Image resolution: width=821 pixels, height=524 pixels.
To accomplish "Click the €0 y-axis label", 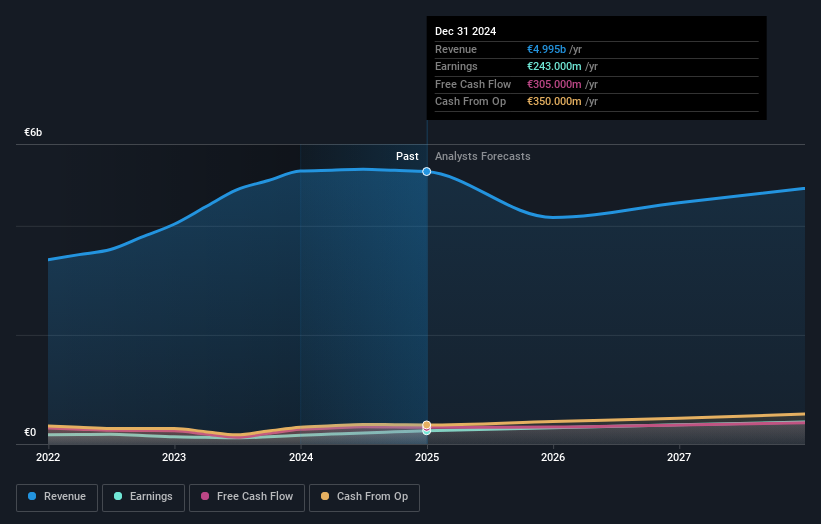I will [x=30, y=432].
